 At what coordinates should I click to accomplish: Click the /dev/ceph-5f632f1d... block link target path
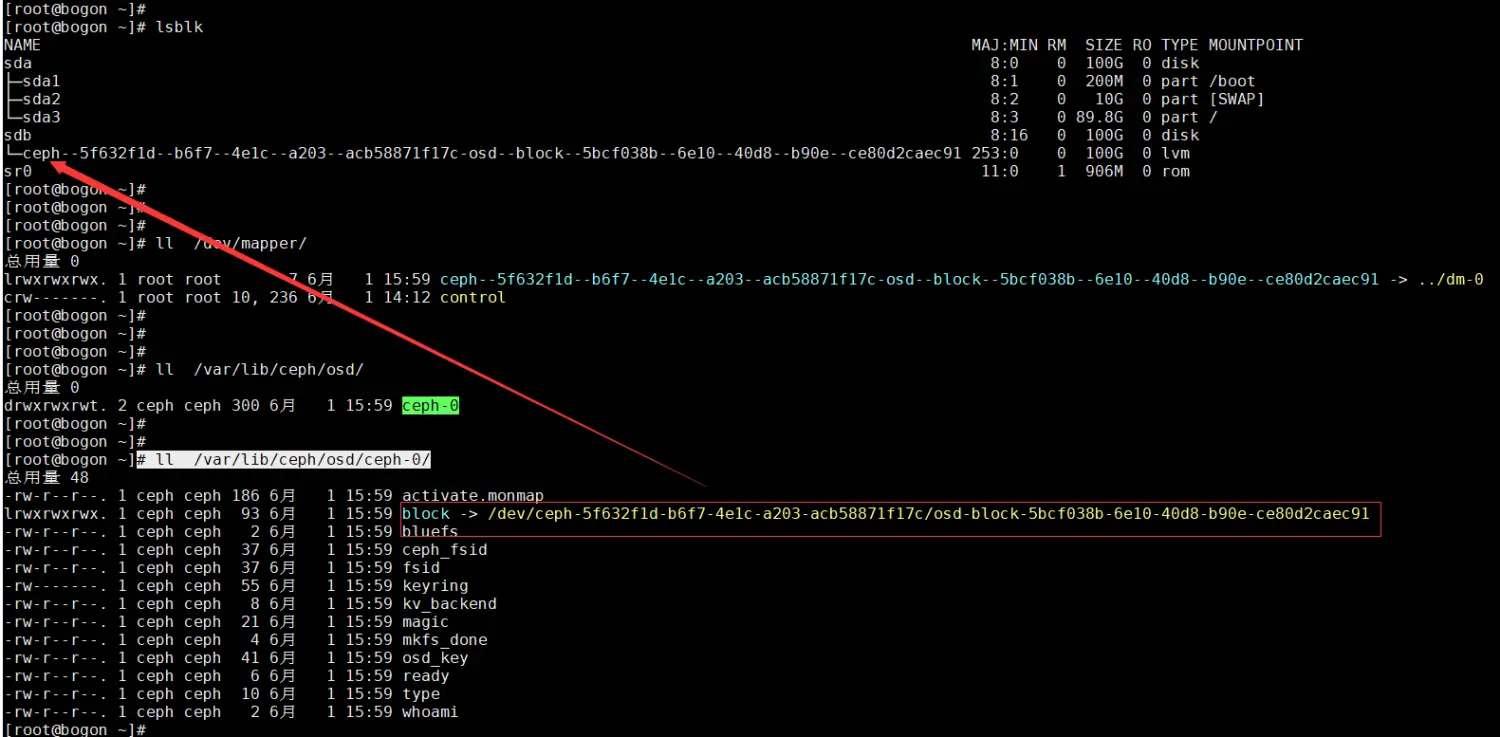click(x=928, y=513)
